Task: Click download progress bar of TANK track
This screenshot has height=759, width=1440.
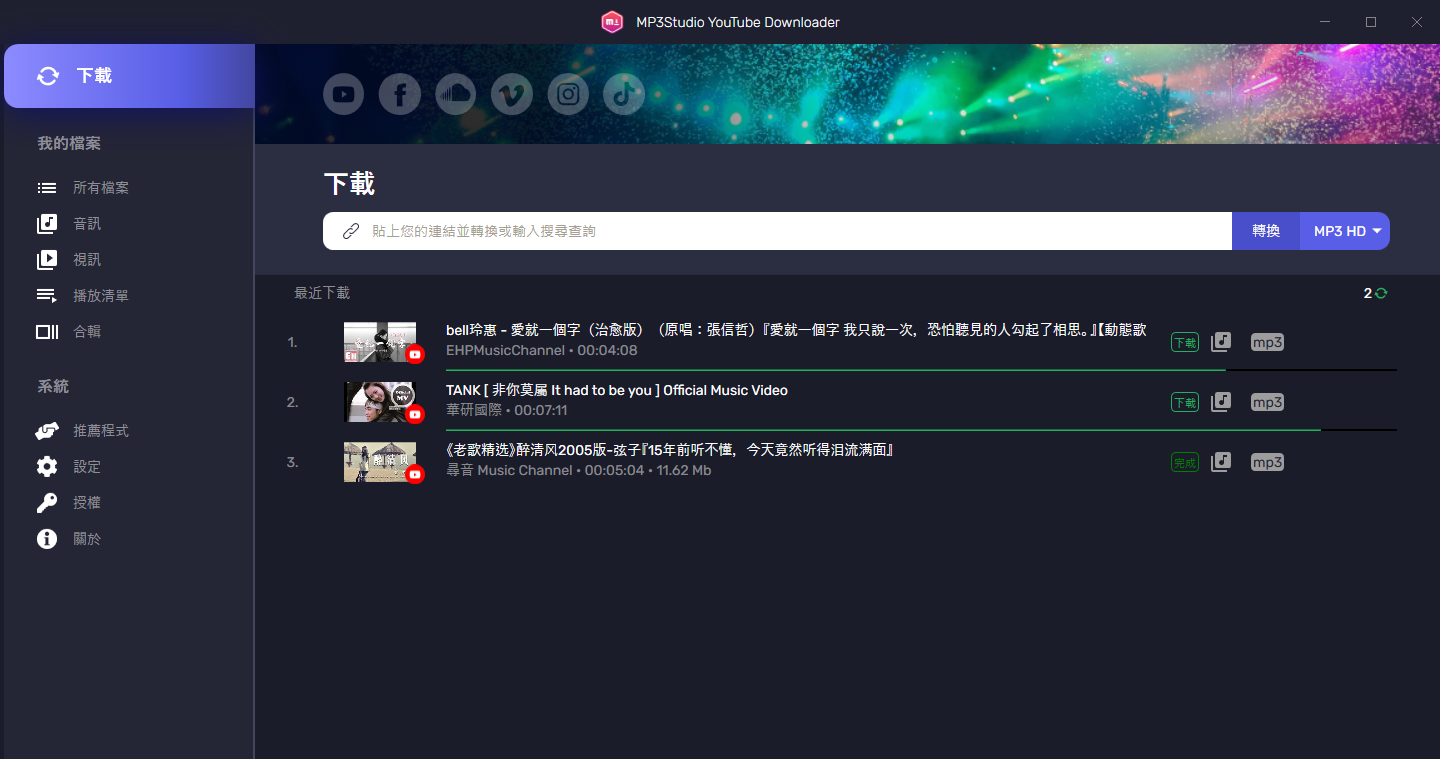Action: coord(921,430)
